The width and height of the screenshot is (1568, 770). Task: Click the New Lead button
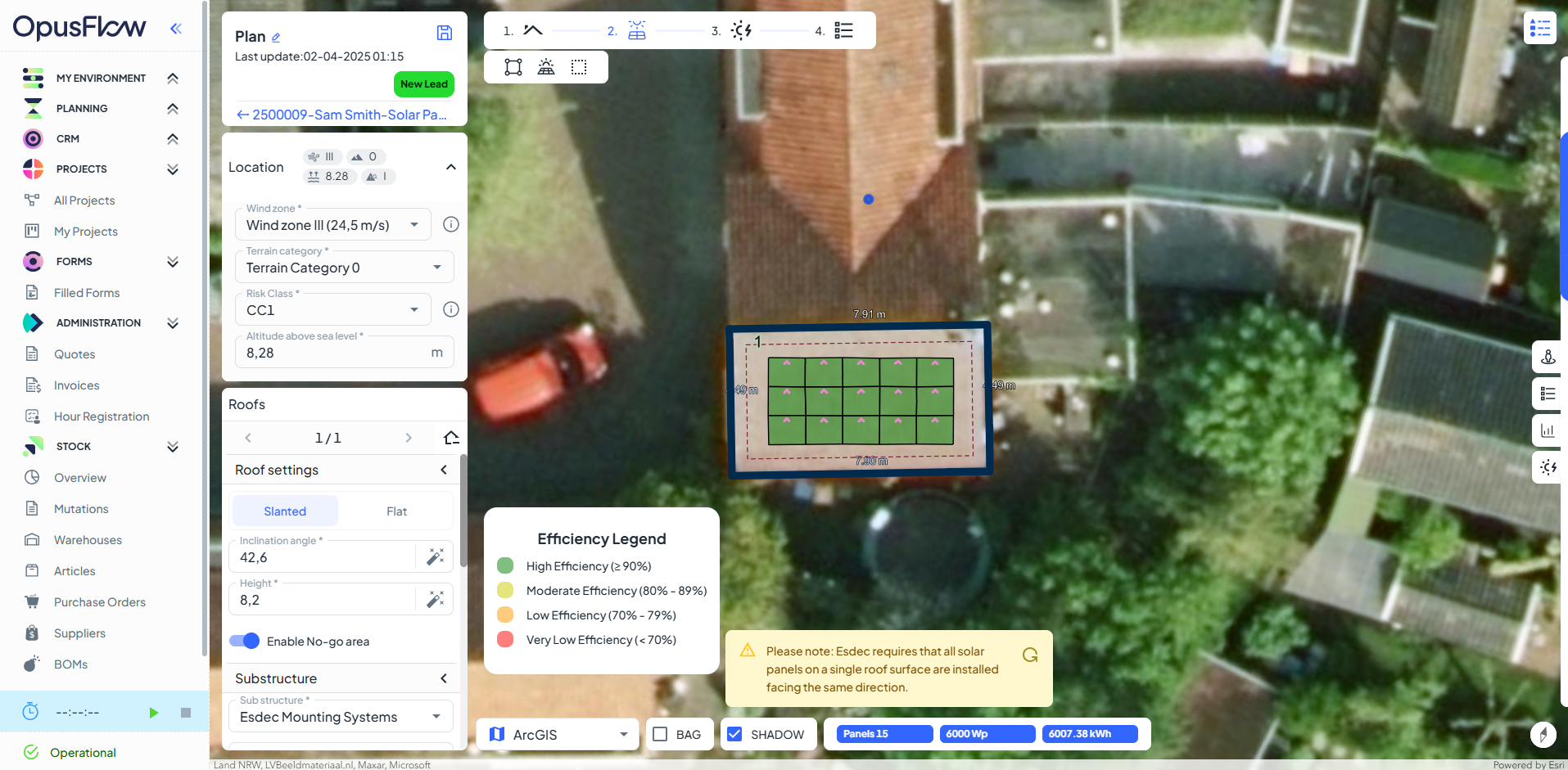[x=423, y=84]
